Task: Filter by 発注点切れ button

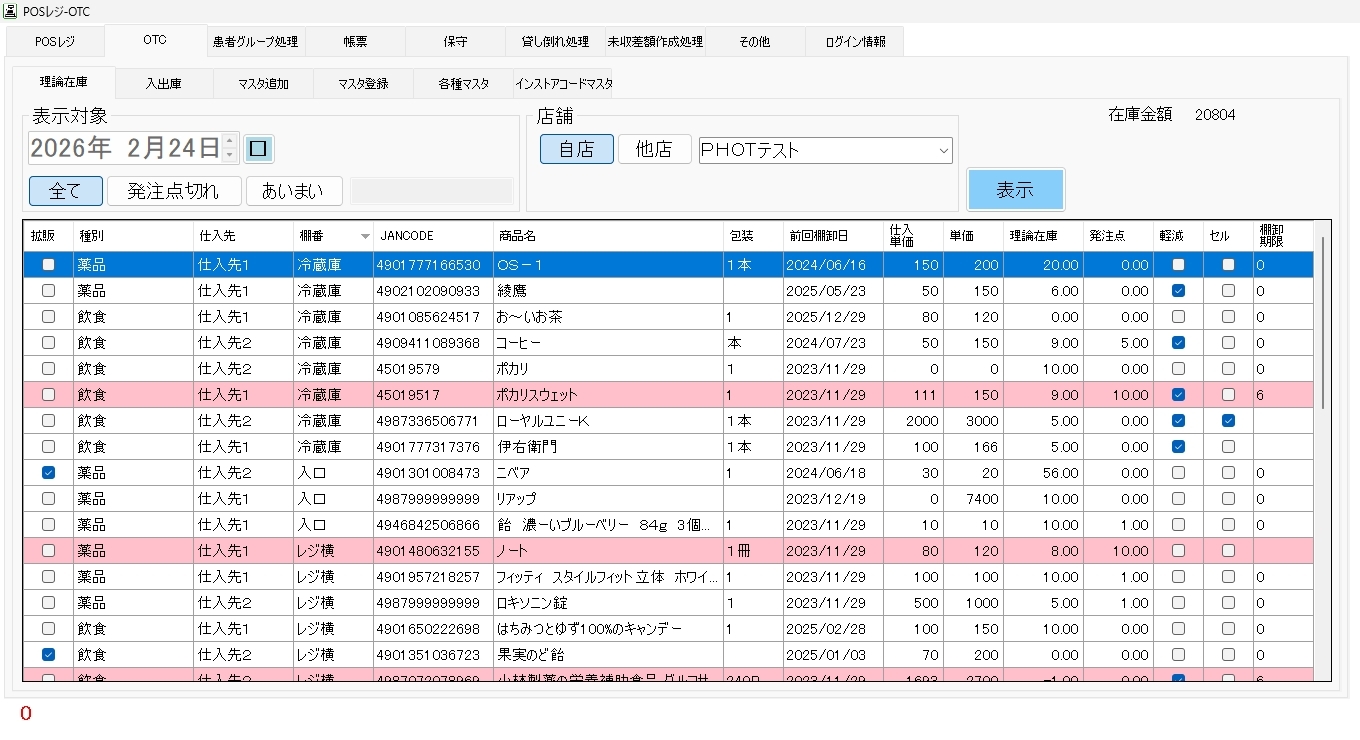Action: [x=174, y=191]
